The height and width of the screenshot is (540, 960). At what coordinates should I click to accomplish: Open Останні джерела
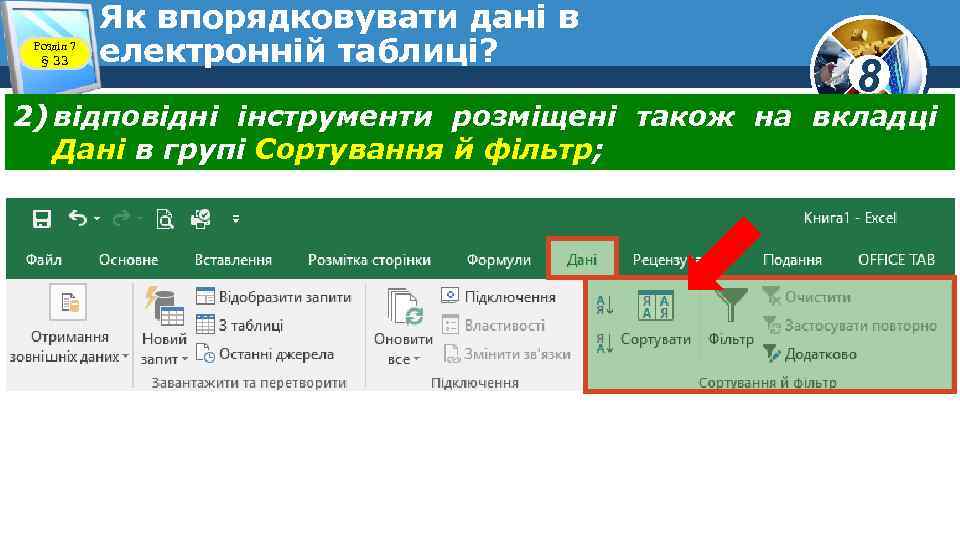265,354
